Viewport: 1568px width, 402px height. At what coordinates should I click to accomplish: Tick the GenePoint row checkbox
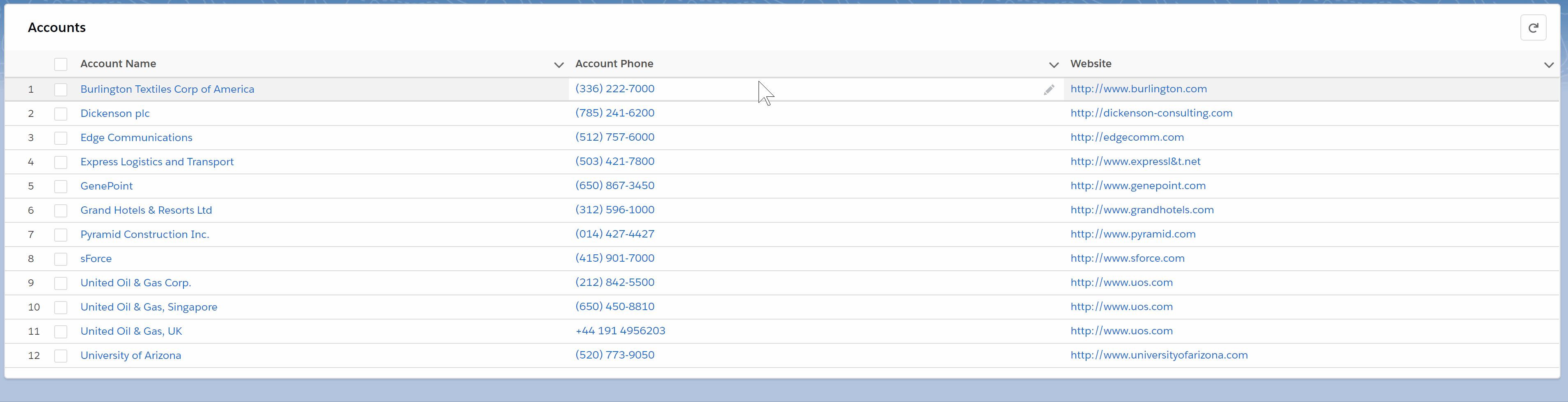click(x=61, y=186)
